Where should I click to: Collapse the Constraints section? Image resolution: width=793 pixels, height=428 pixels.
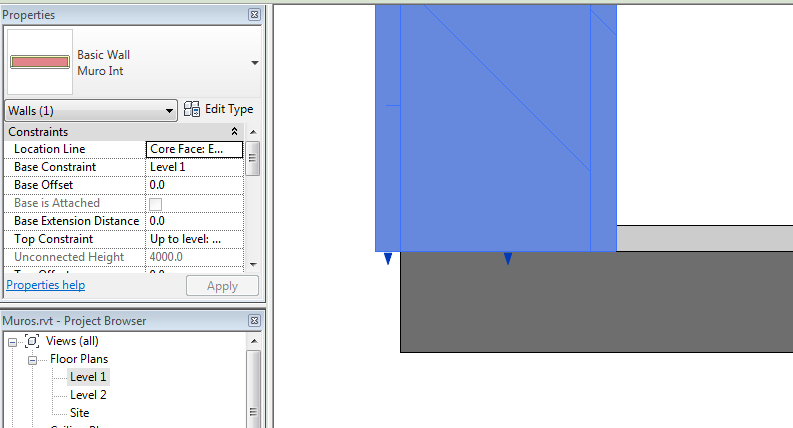tap(234, 132)
